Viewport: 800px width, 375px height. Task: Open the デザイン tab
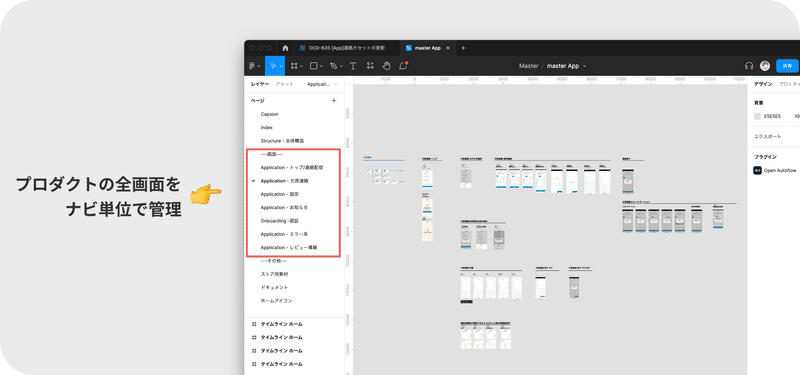coord(763,84)
